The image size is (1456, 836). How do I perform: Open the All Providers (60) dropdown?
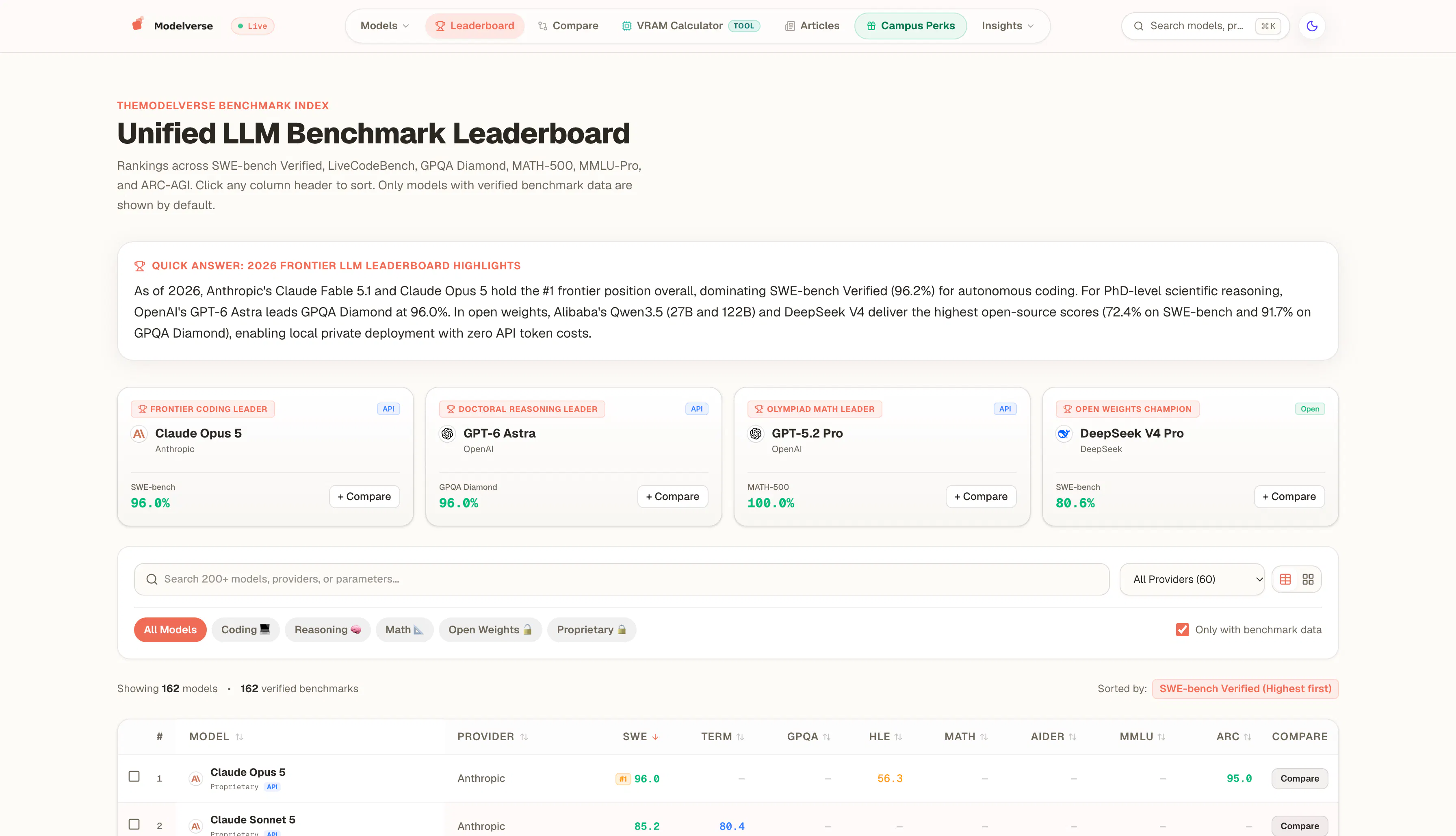pyautogui.click(x=1192, y=579)
